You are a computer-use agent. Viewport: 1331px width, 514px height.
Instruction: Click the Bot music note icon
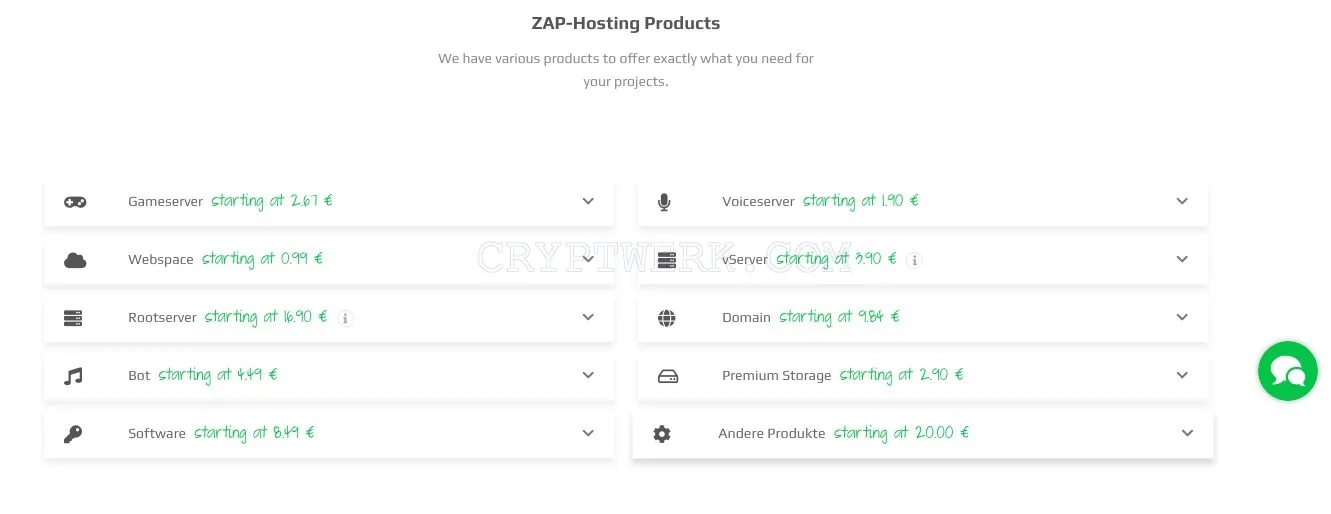point(73,376)
